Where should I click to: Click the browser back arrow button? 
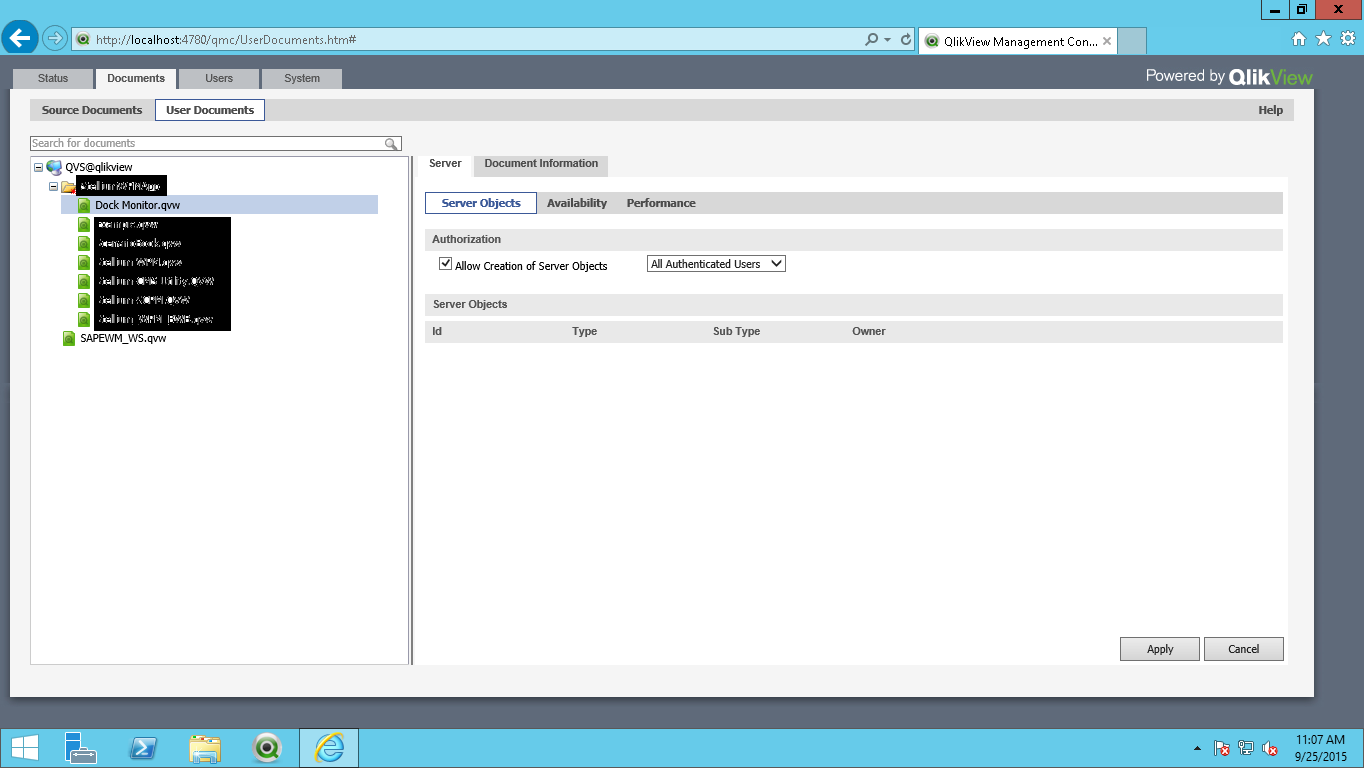click(x=20, y=39)
